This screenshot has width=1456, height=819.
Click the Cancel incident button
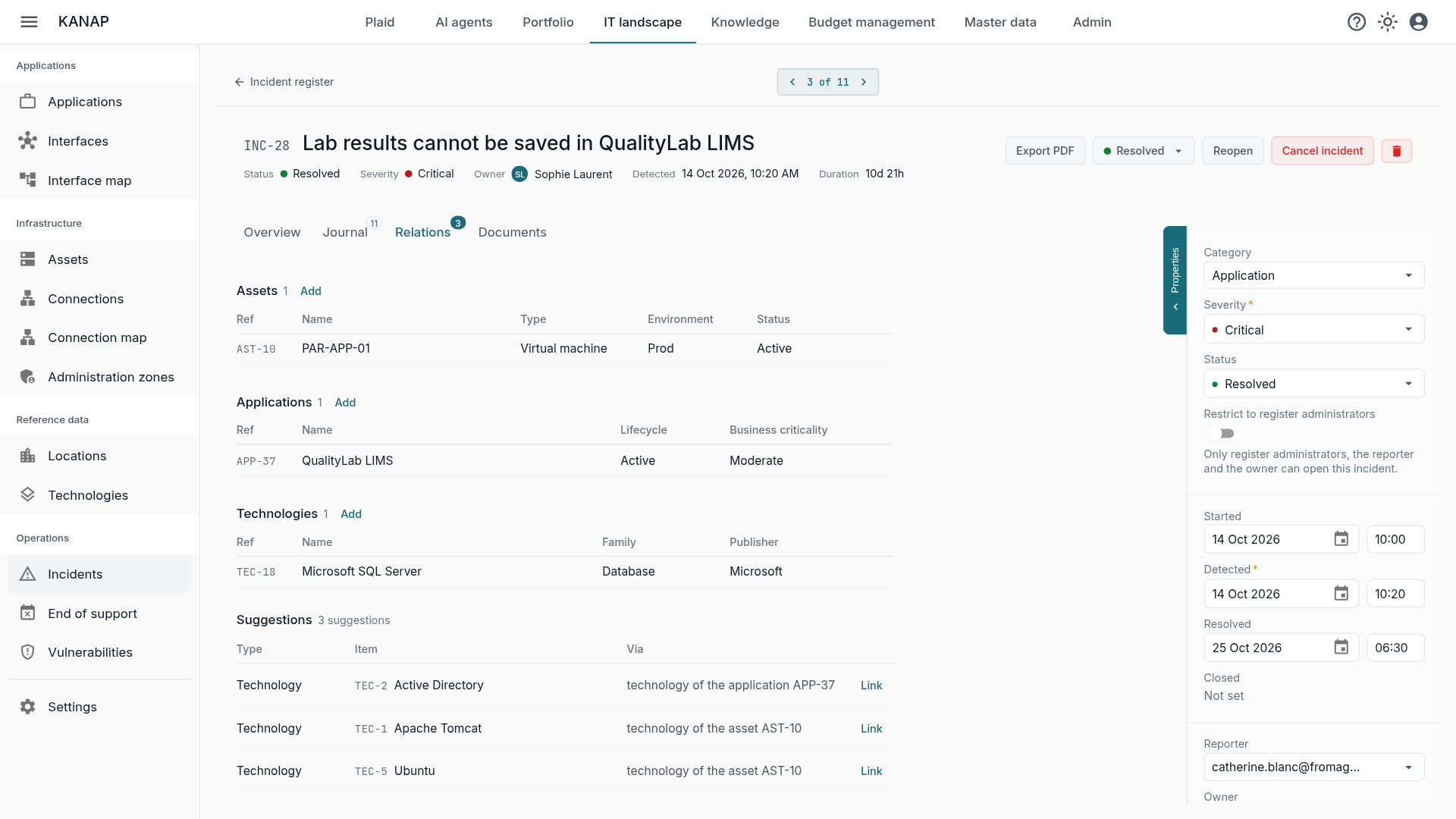[x=1322, y=151]
